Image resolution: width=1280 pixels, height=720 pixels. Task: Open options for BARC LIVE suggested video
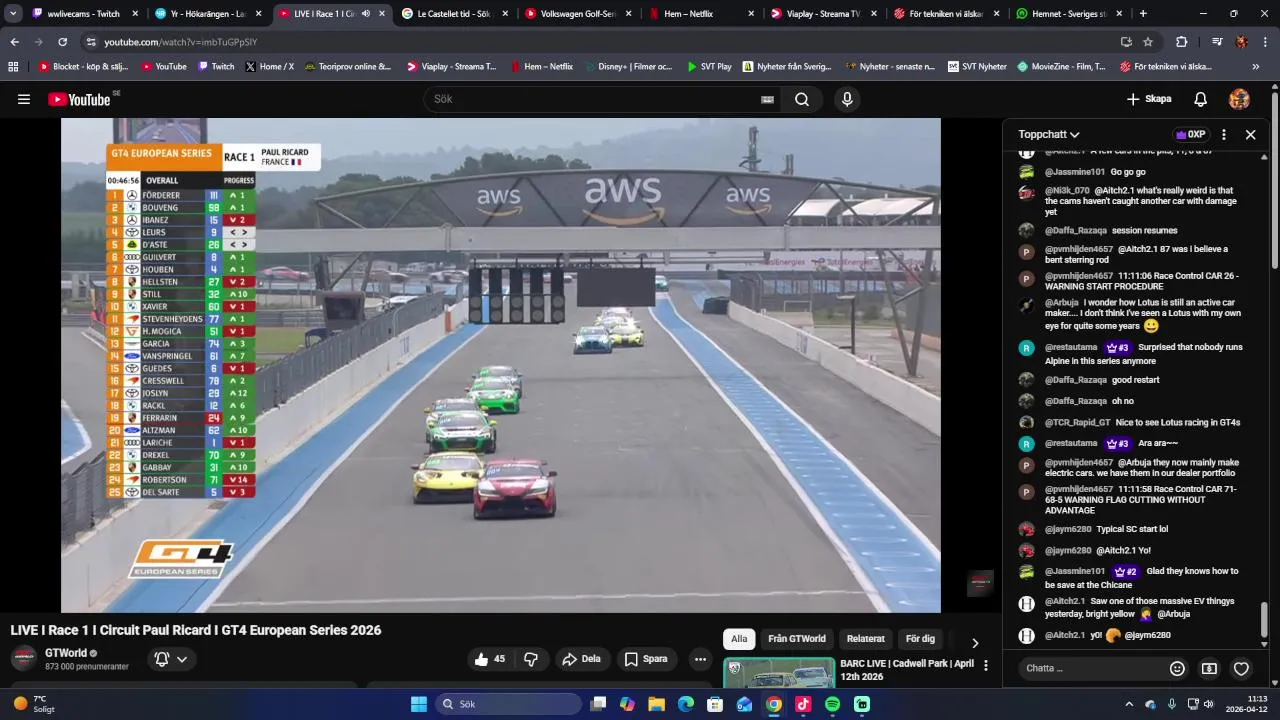point(986,665)
